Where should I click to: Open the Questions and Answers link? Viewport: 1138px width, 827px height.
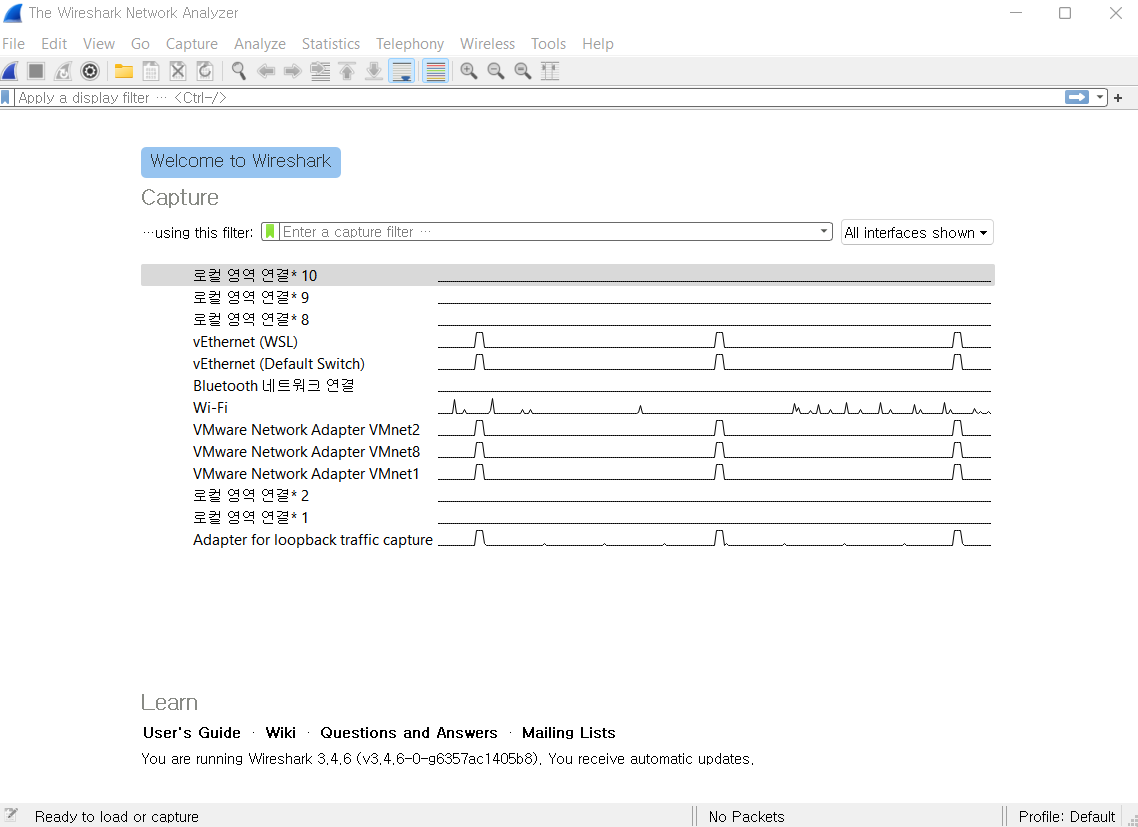(409, 733)
